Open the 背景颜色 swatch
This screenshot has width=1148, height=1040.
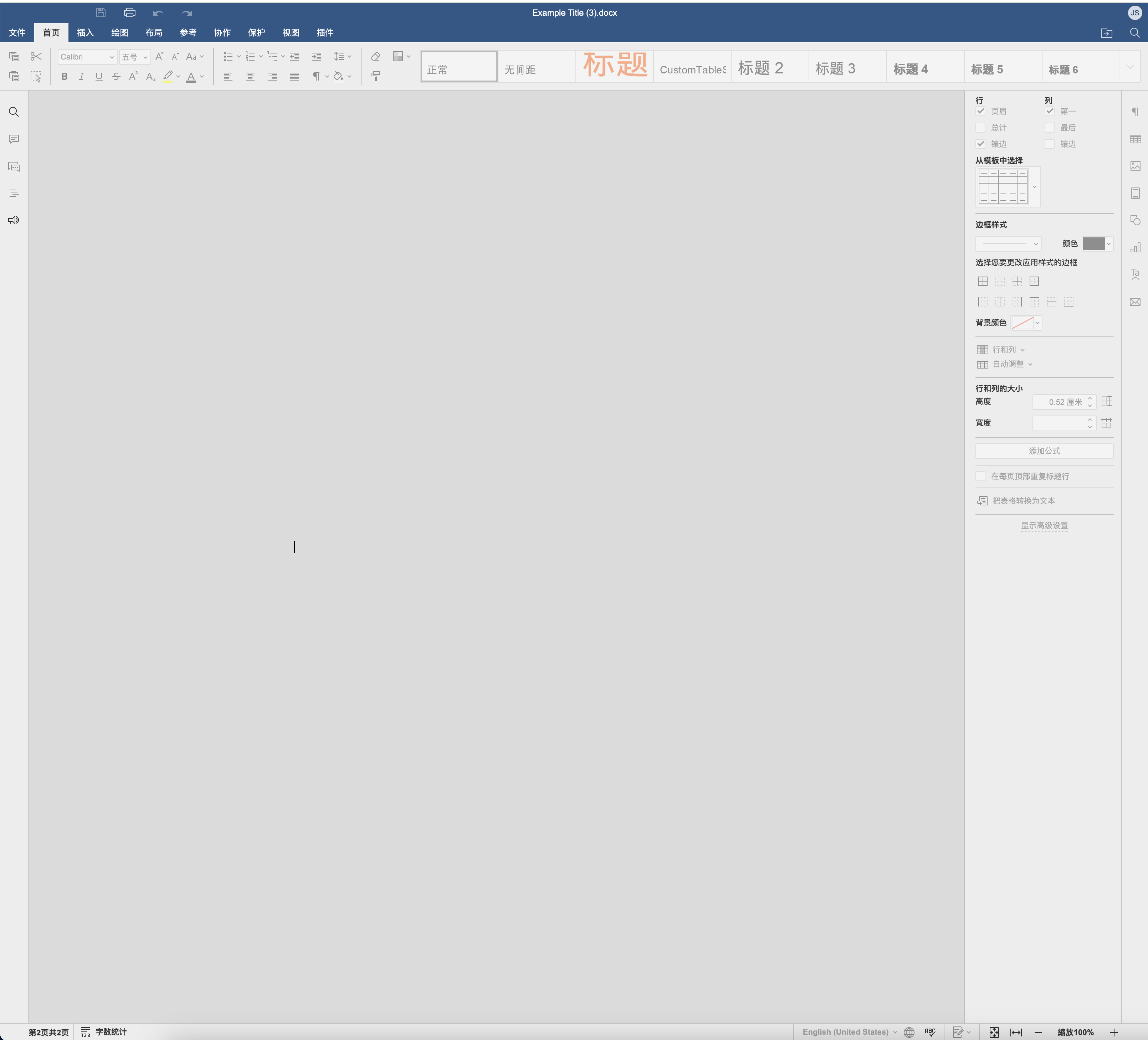point(1026,323)
